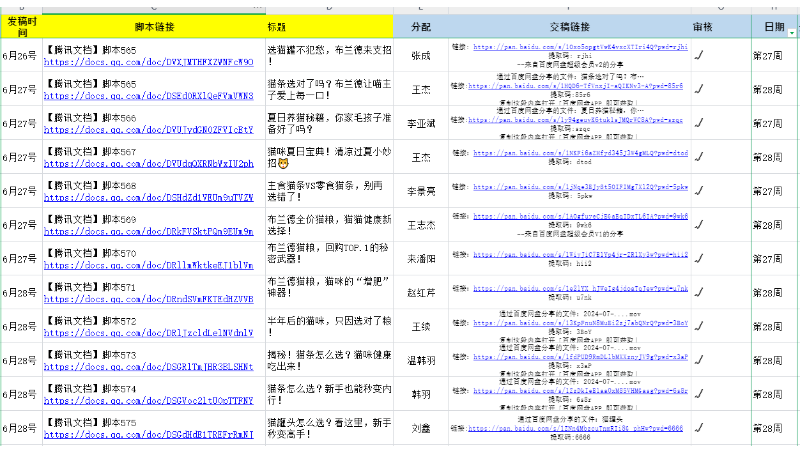Select assignee cell 刘鑫
The width and height of the screenshot is (800, 453).
pyautogui.click(x=421, y=429)
